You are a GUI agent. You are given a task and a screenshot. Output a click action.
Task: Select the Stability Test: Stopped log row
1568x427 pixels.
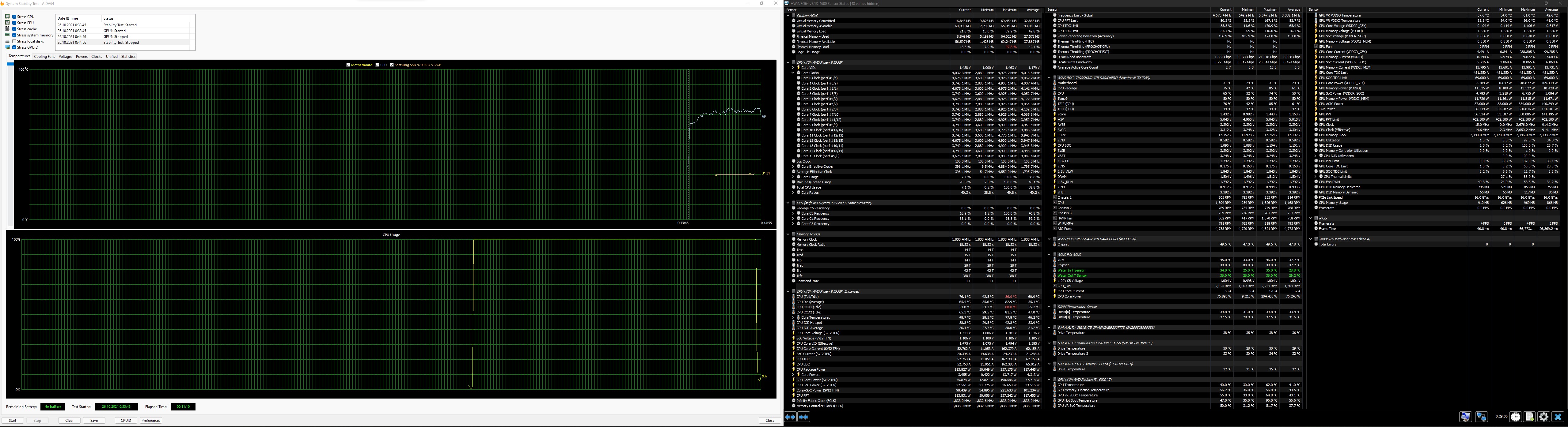pos(122,43)
